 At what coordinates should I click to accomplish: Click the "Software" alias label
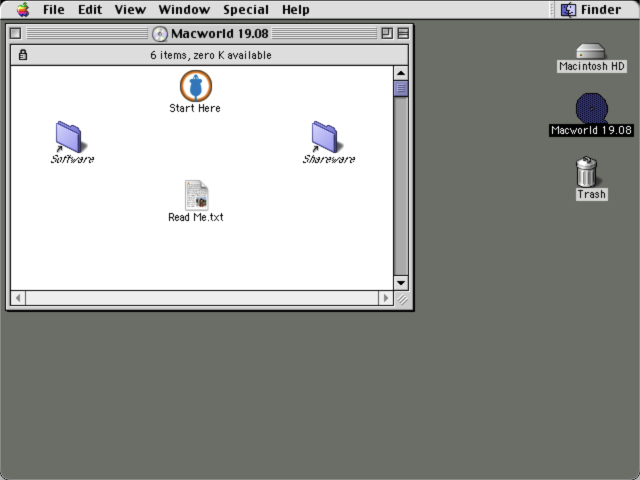tap(72, 159)
